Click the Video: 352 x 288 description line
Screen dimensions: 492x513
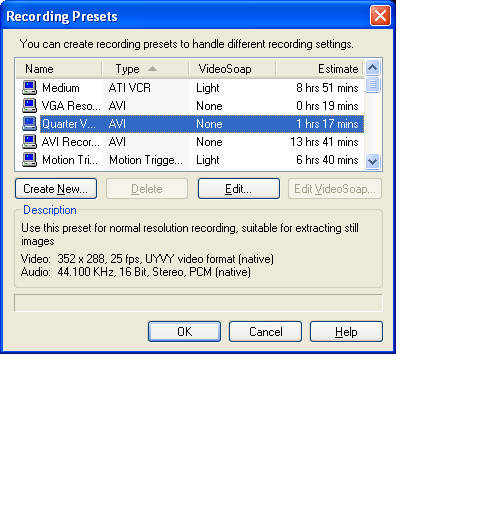[x=147, y=259]
